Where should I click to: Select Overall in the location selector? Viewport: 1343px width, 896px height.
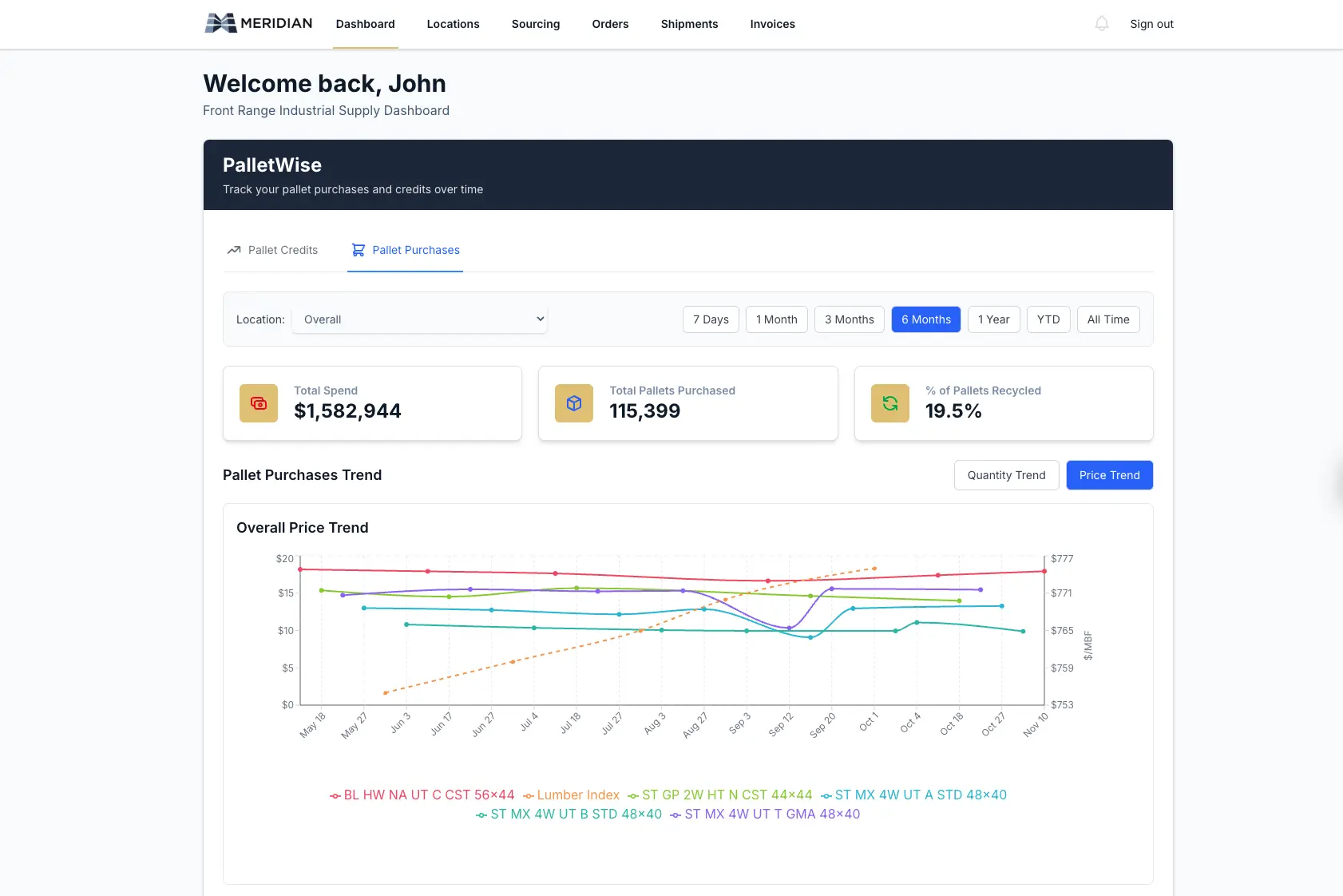(419, 319)
